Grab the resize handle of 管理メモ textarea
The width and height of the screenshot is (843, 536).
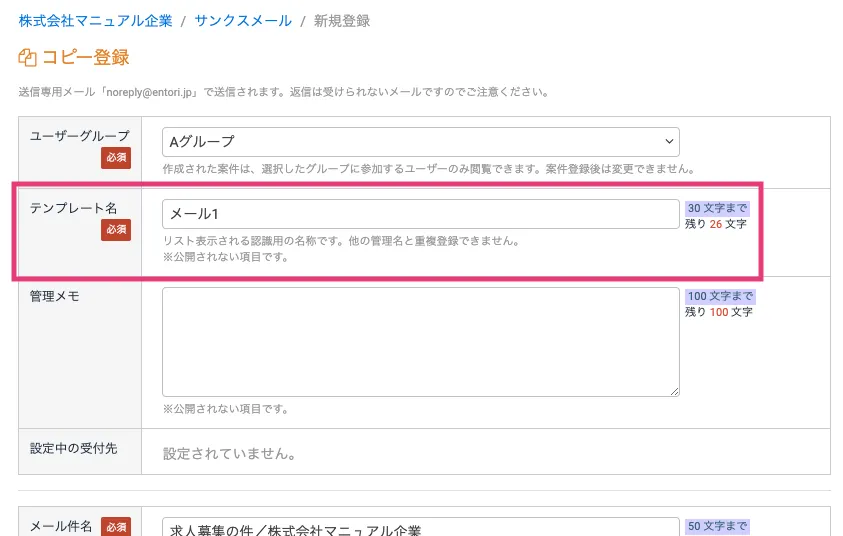pos(674,391)
